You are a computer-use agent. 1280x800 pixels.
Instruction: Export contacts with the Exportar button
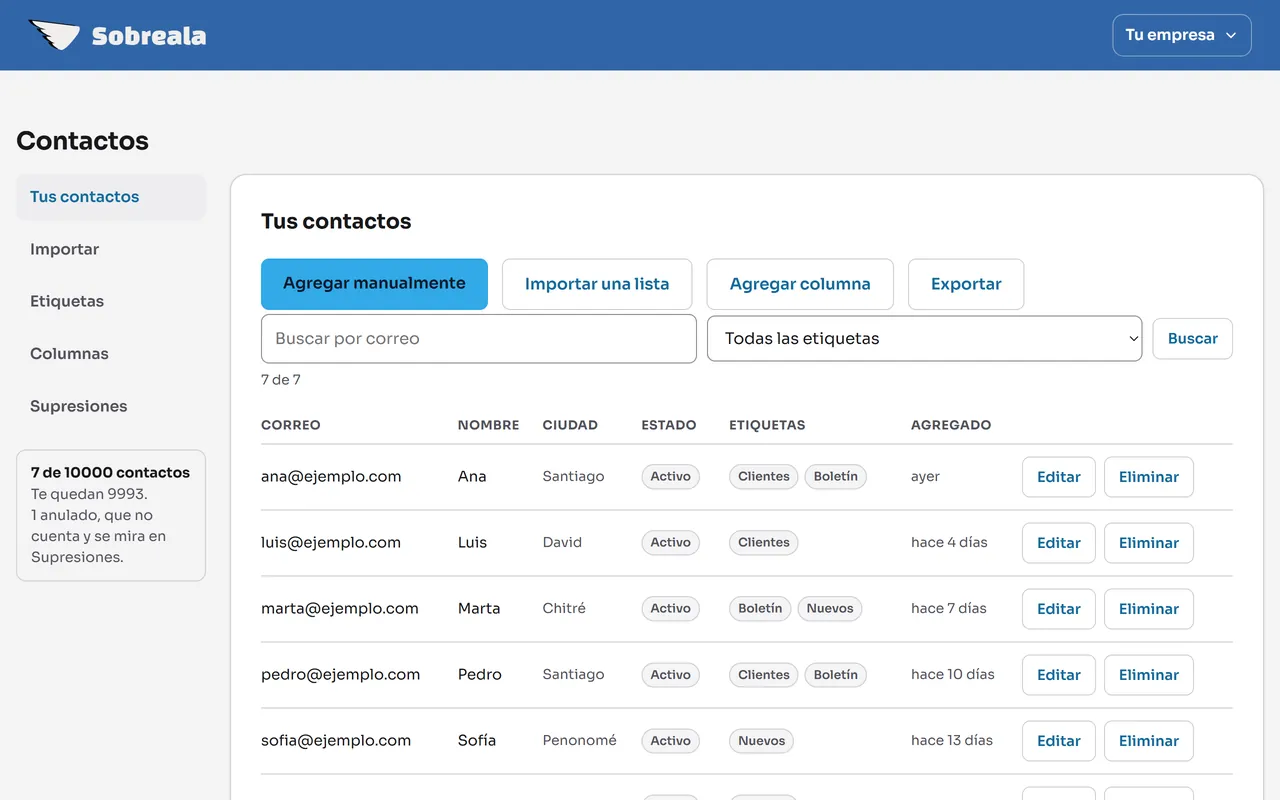pos(966,284)
